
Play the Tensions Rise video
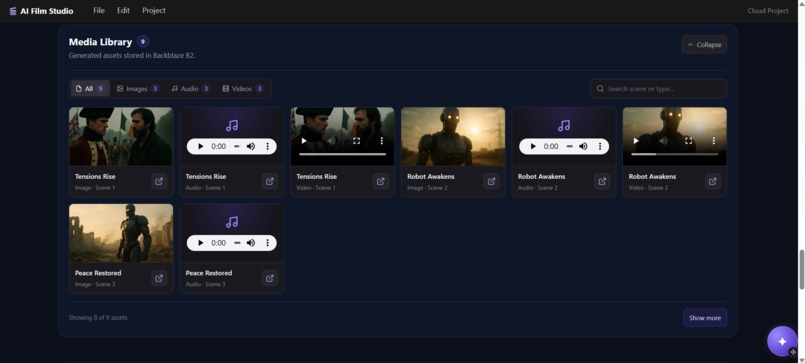tap(304, 140)
